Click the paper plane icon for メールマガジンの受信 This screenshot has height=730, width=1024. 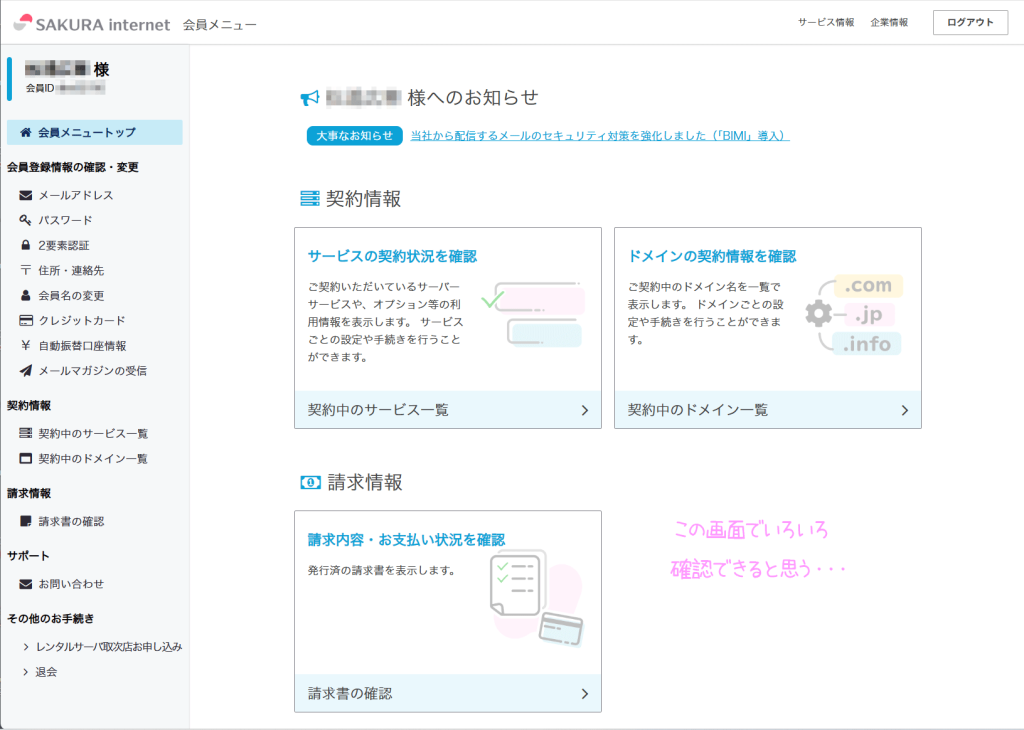click(26, 371)
